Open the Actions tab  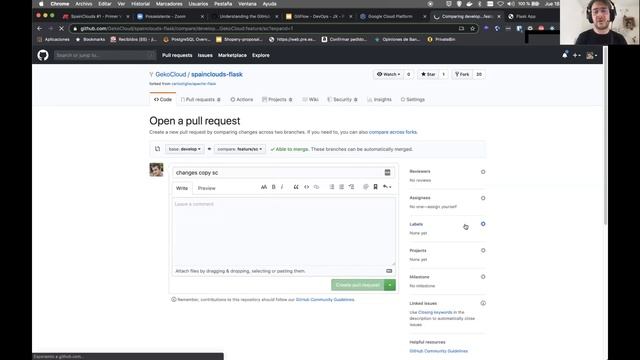point(242,100)
